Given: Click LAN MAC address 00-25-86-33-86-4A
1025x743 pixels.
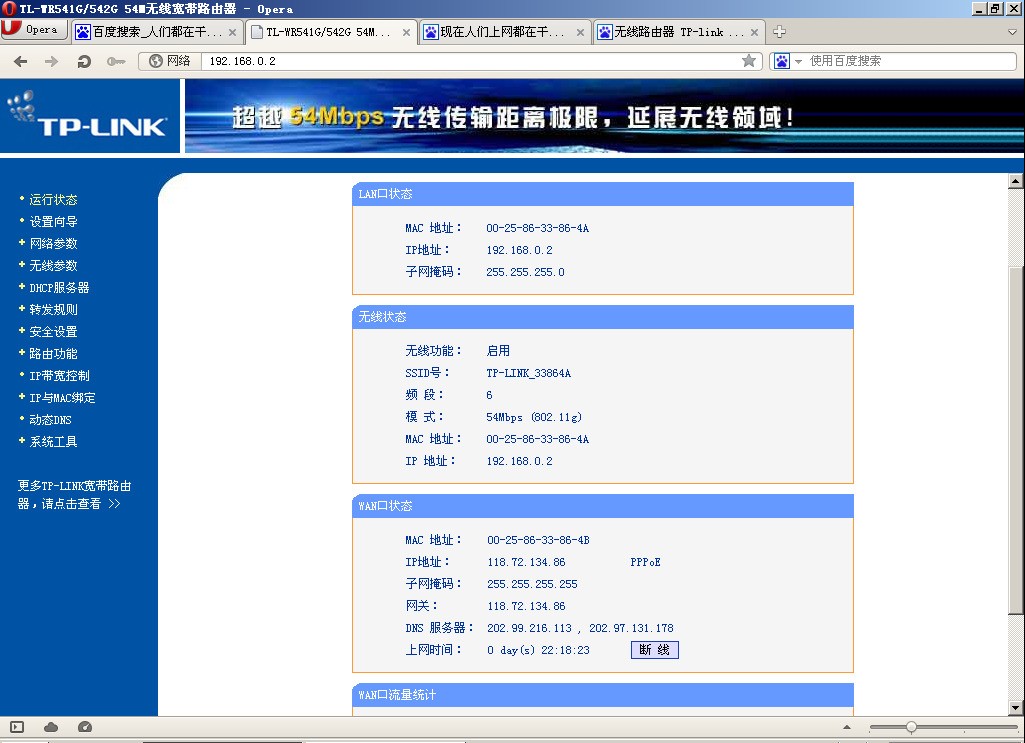Looking at the screenshot, I should pos(537,228).
